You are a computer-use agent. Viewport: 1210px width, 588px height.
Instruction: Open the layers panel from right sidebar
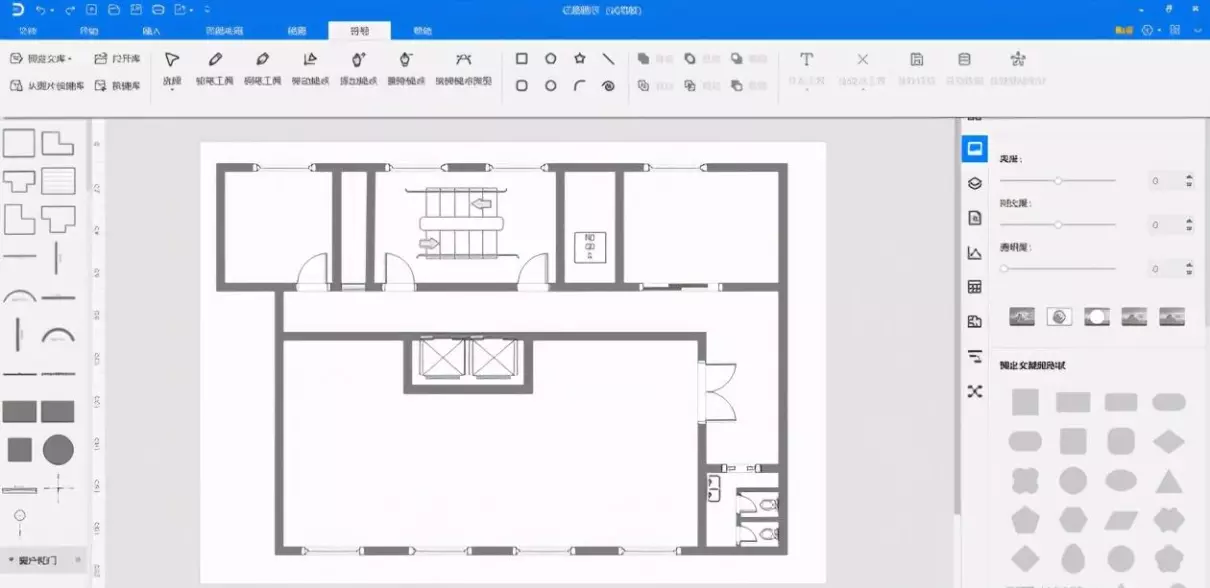click(975, 183)
